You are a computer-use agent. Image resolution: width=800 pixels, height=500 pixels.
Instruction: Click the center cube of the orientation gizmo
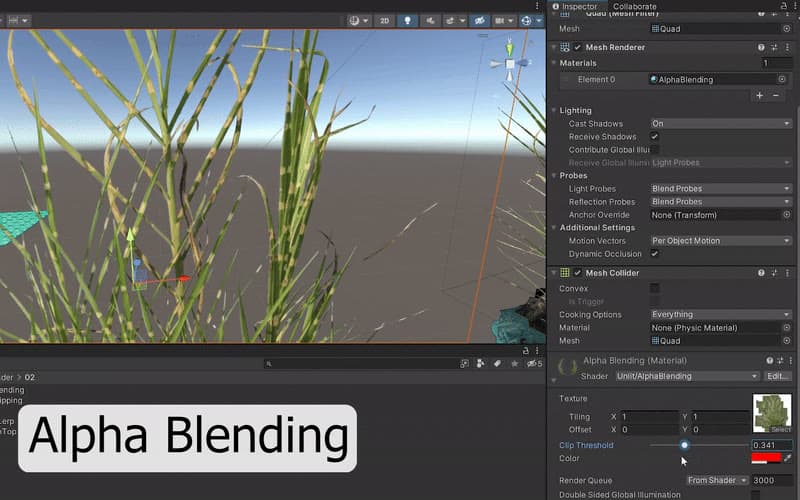(510, 64)
